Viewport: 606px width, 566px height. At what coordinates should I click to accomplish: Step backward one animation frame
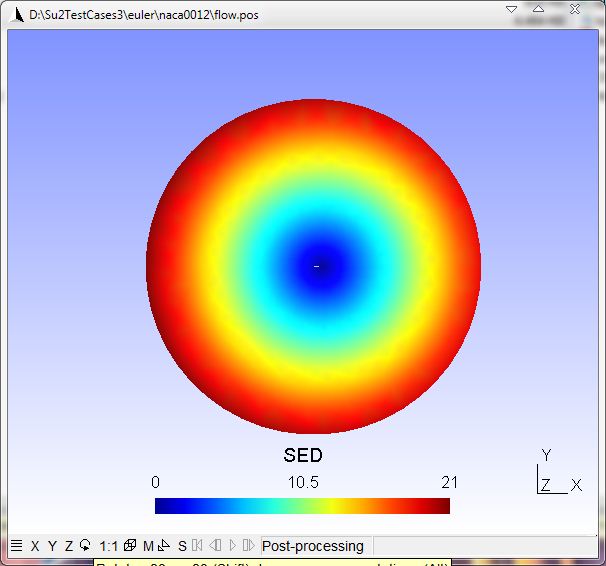215,546
